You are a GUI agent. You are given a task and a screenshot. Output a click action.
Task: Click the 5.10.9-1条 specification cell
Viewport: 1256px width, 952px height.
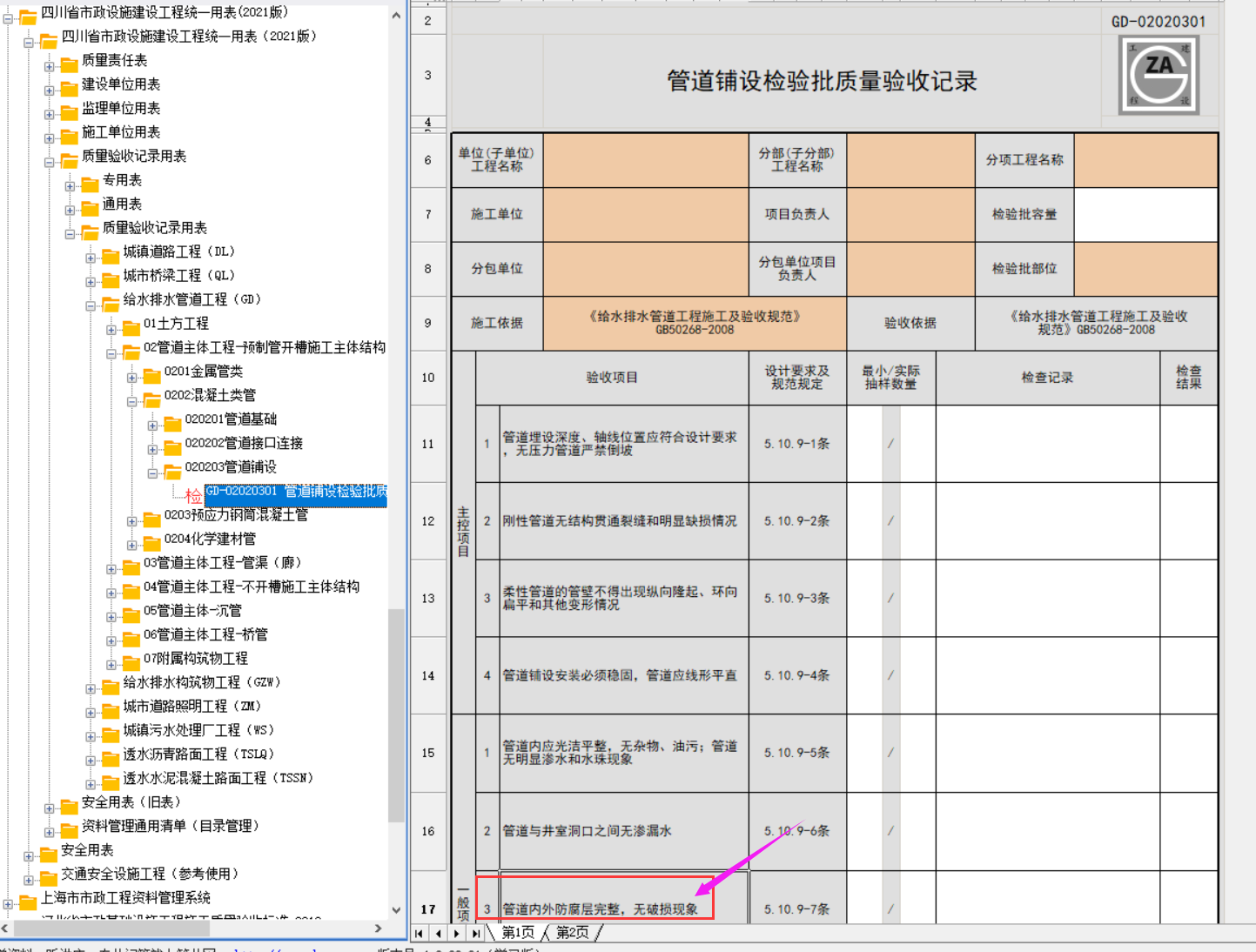(797, 444)
